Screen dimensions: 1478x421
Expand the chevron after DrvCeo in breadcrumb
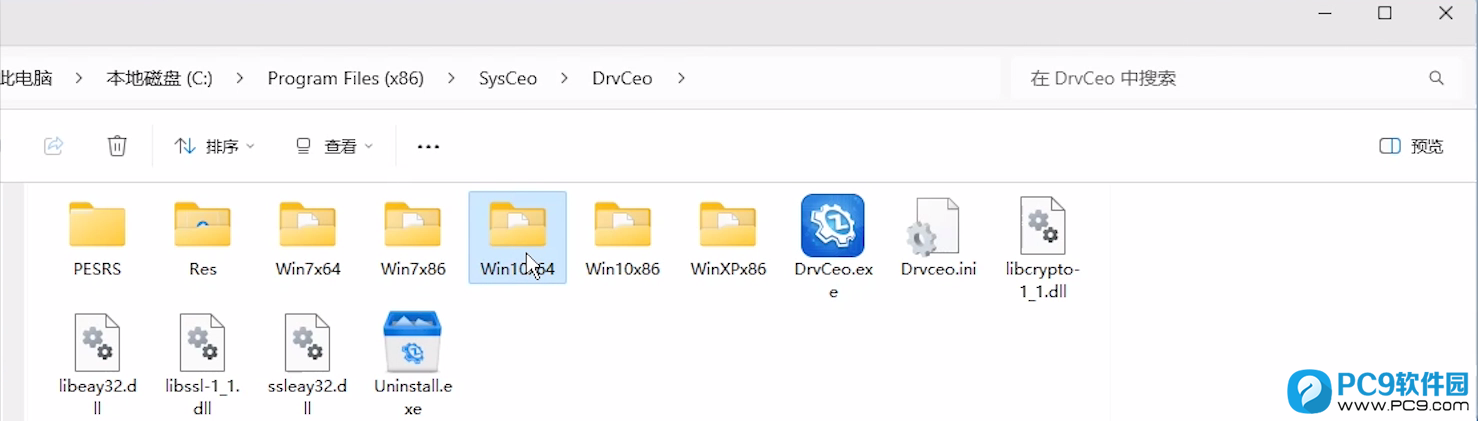(681, 78)
